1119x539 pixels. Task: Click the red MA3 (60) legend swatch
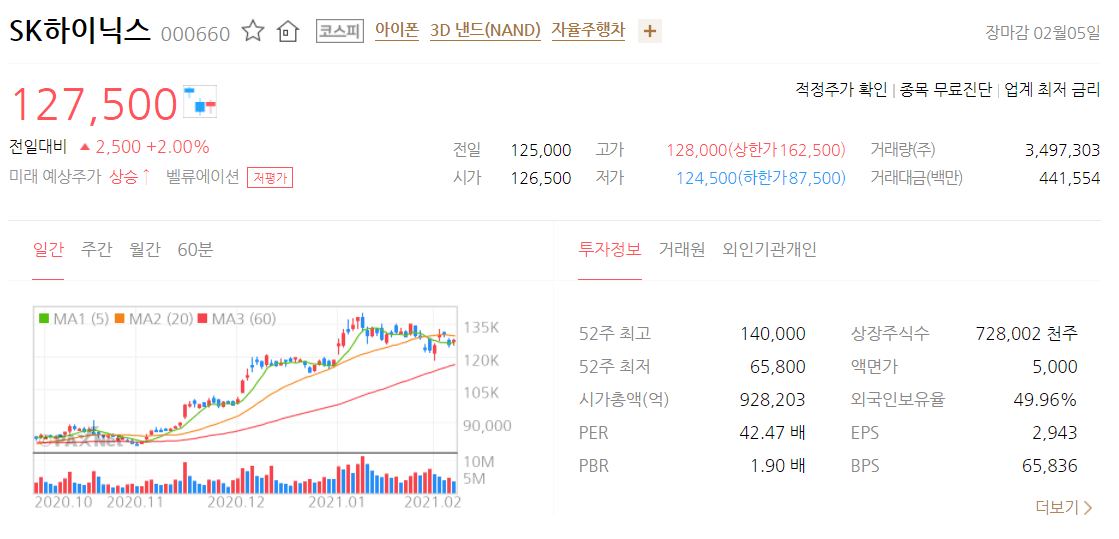coord(202,318)
